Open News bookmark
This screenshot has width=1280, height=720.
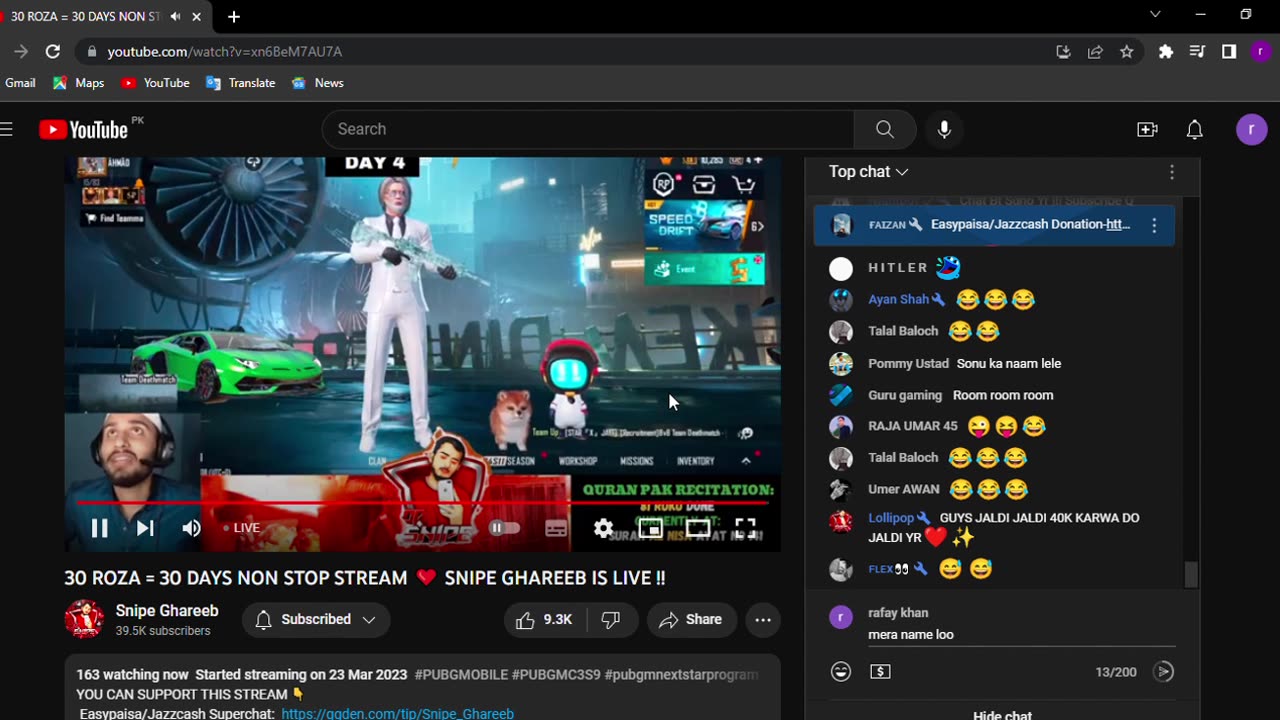pyautogui.click(x=317, y=83)
